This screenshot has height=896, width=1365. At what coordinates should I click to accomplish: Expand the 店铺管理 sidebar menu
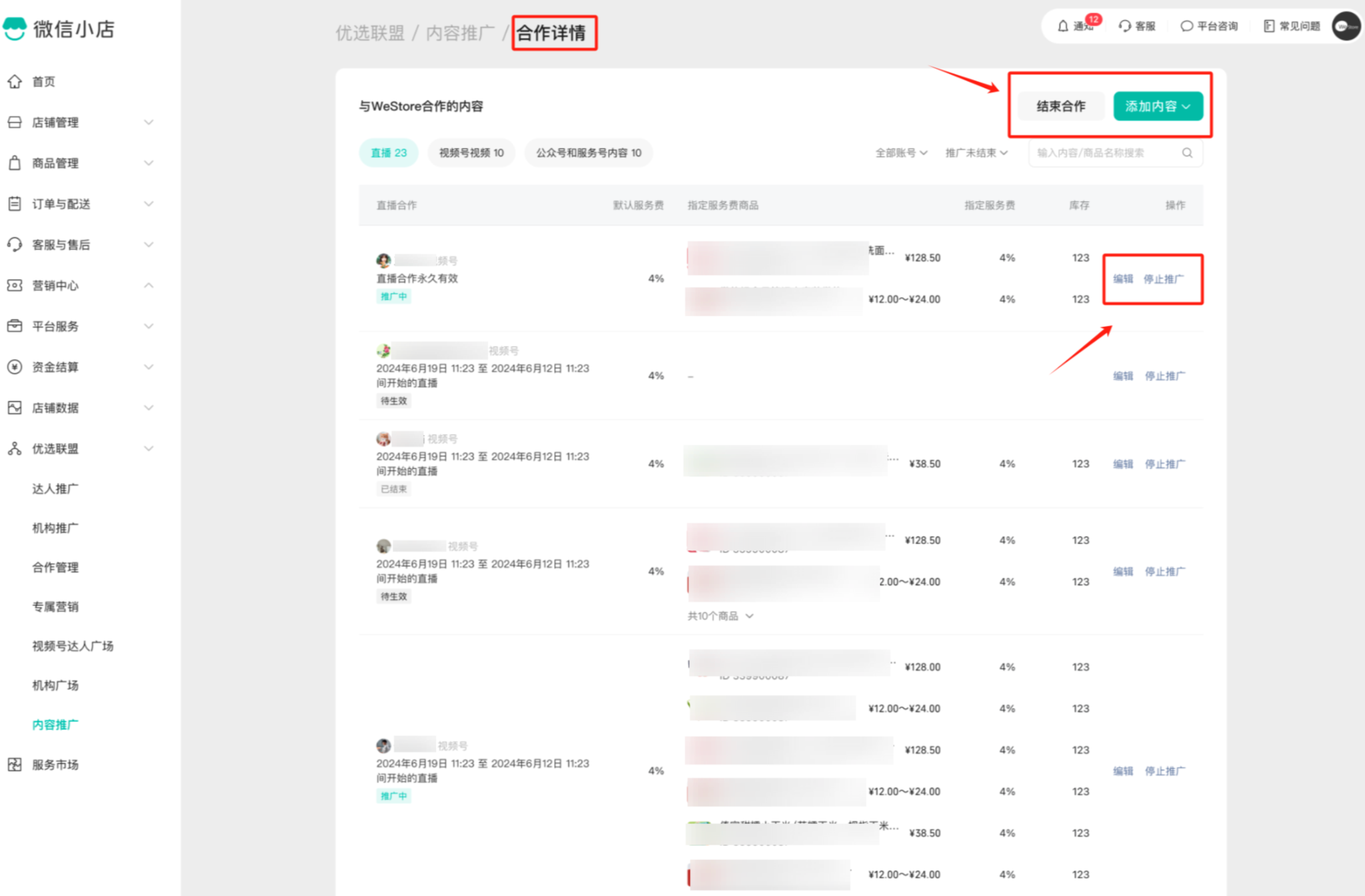pos(149,123)
